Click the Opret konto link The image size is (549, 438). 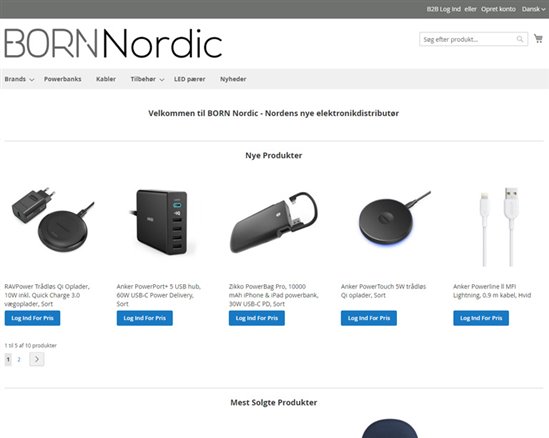(498, 9)
